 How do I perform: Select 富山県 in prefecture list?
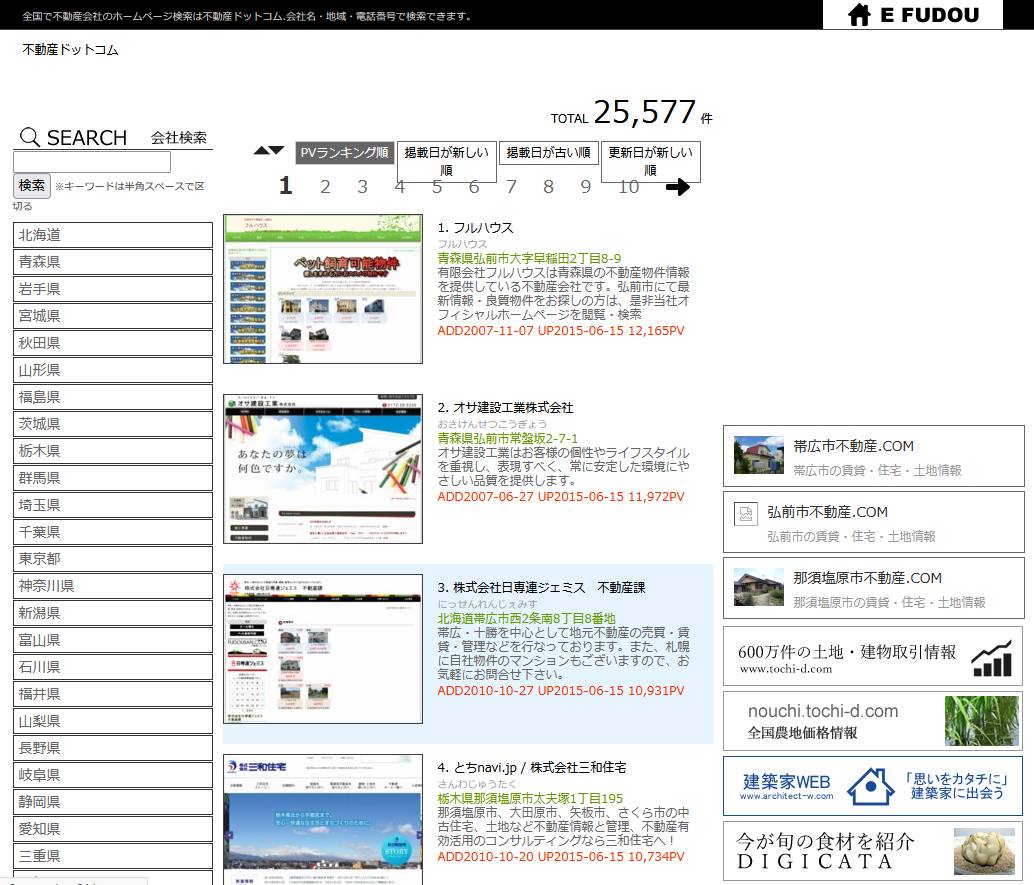113,640
